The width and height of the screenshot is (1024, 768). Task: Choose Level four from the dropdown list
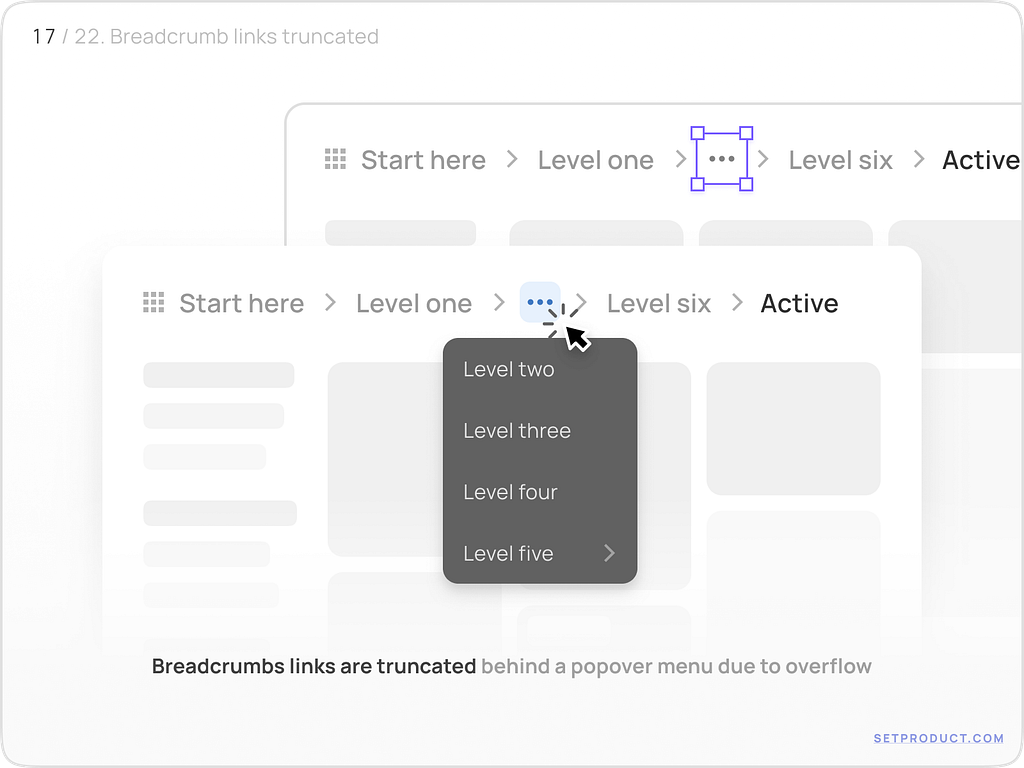(x=511, y=492)
